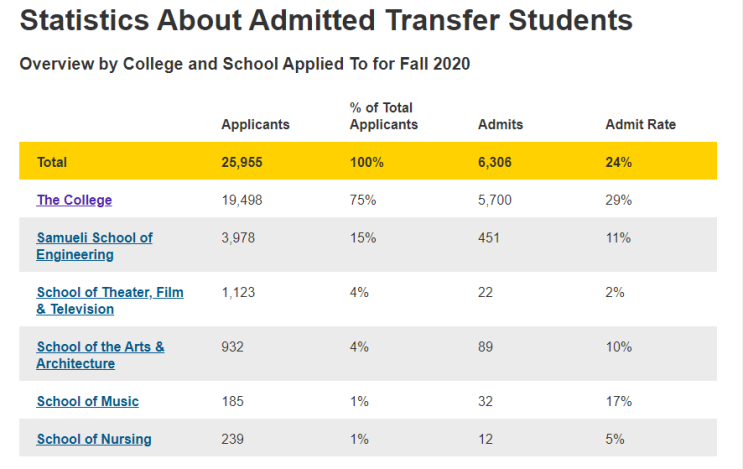Image resolution: width=743 pixels, height=469 pixels.
Task: Click the % of Total Applicants header
Action: click(384, 116)
